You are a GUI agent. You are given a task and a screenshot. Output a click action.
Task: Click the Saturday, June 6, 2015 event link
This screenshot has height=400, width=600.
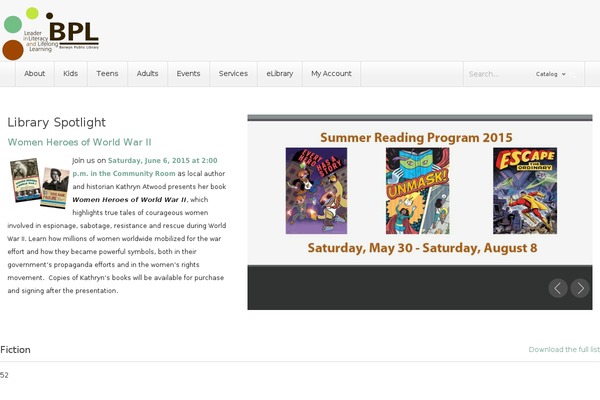click(x=145, y=167)
